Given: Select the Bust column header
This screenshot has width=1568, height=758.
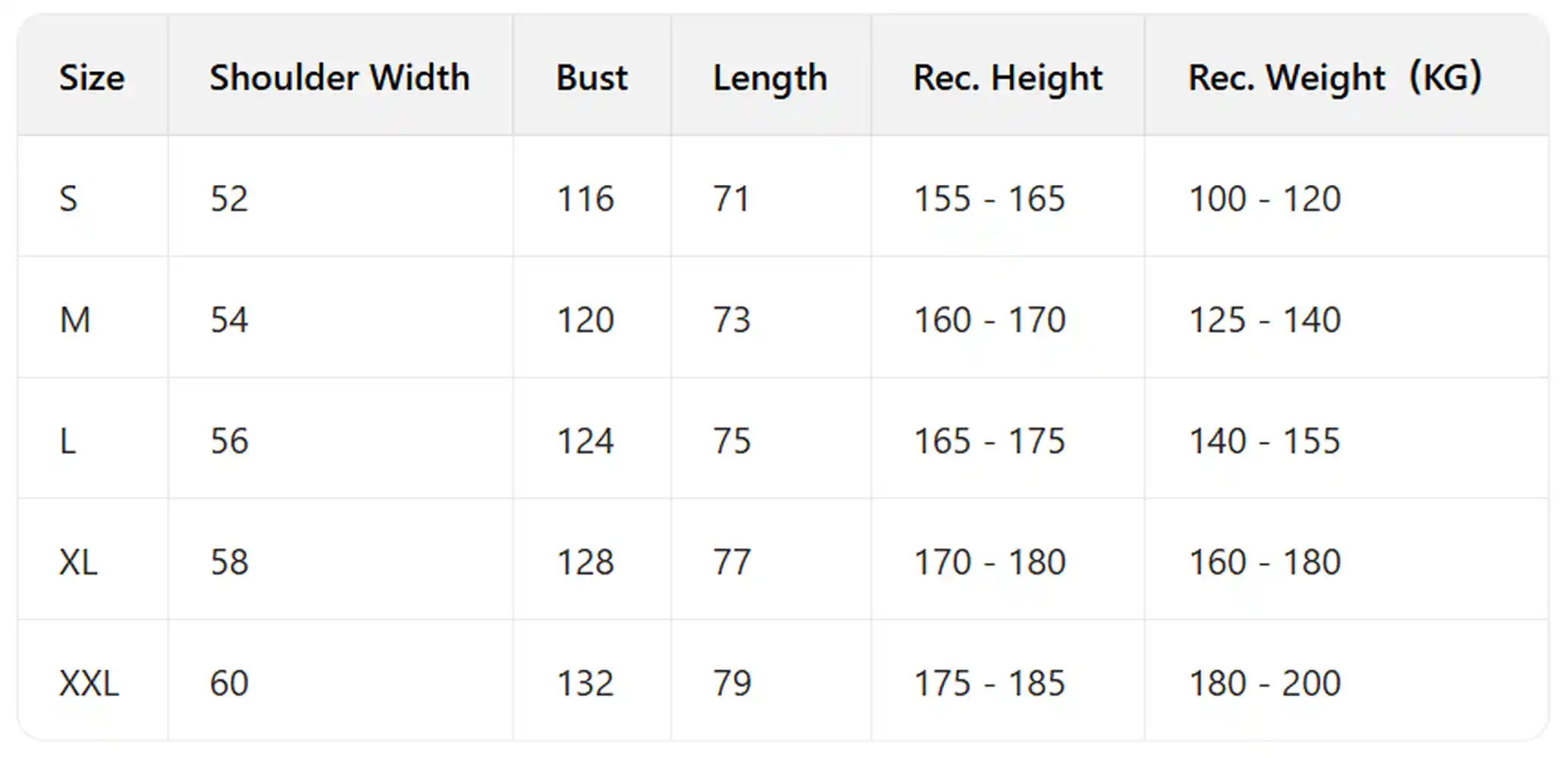Looking at the screenshot, I should 592,77.
